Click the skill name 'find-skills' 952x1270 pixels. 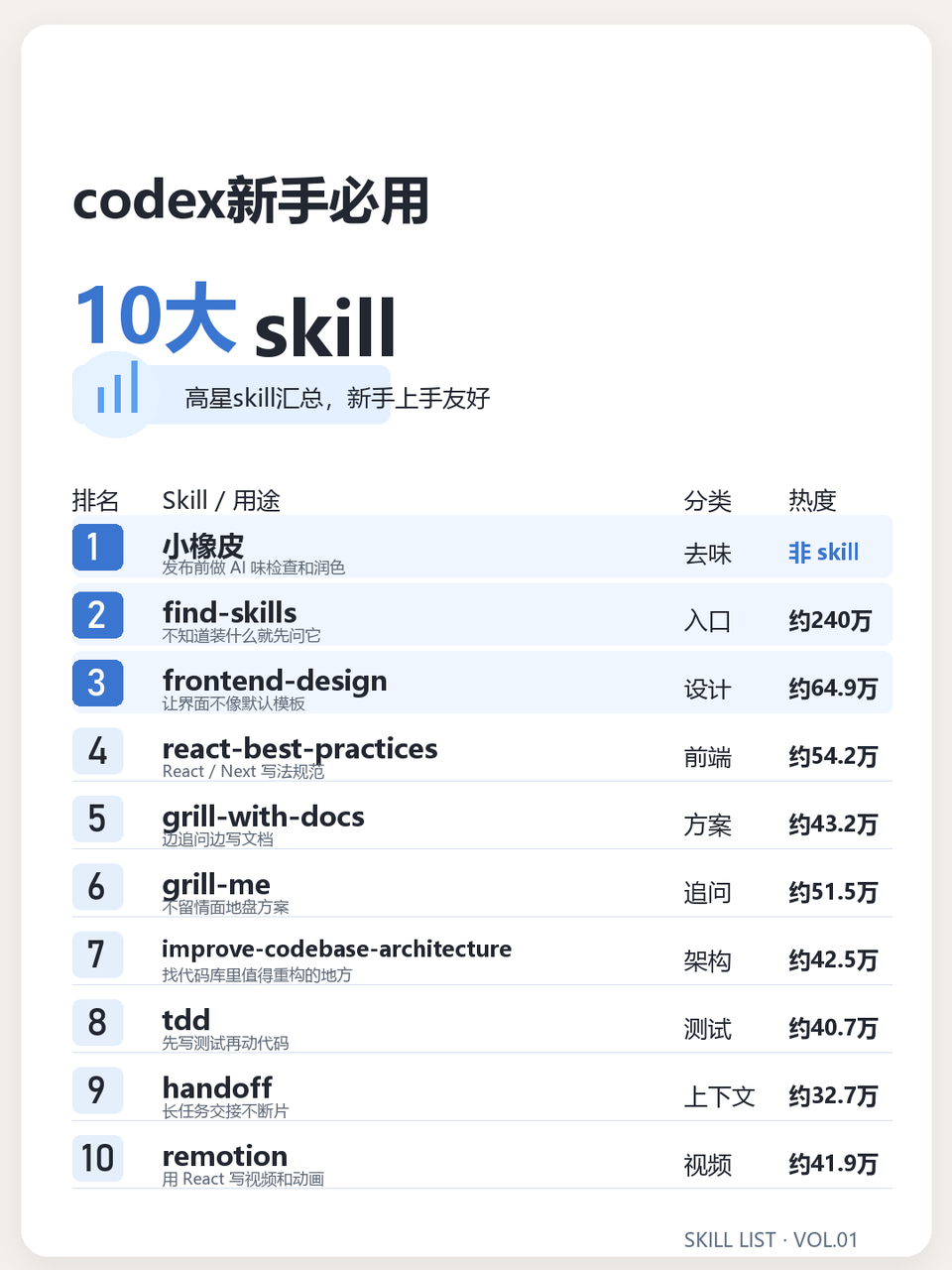pyautogui.click(x=229, y=613)
